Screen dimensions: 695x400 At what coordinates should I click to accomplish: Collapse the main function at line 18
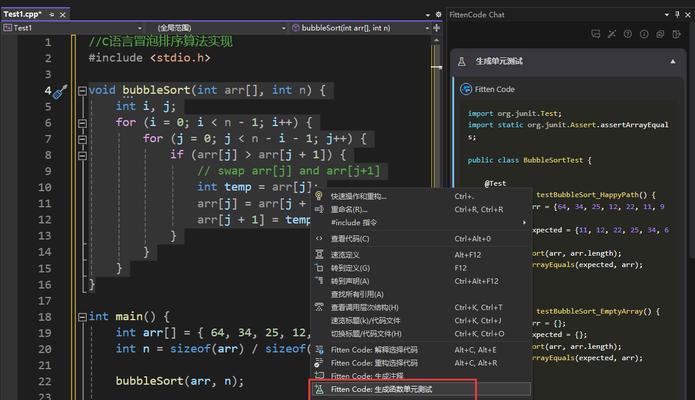coord(82,317)
